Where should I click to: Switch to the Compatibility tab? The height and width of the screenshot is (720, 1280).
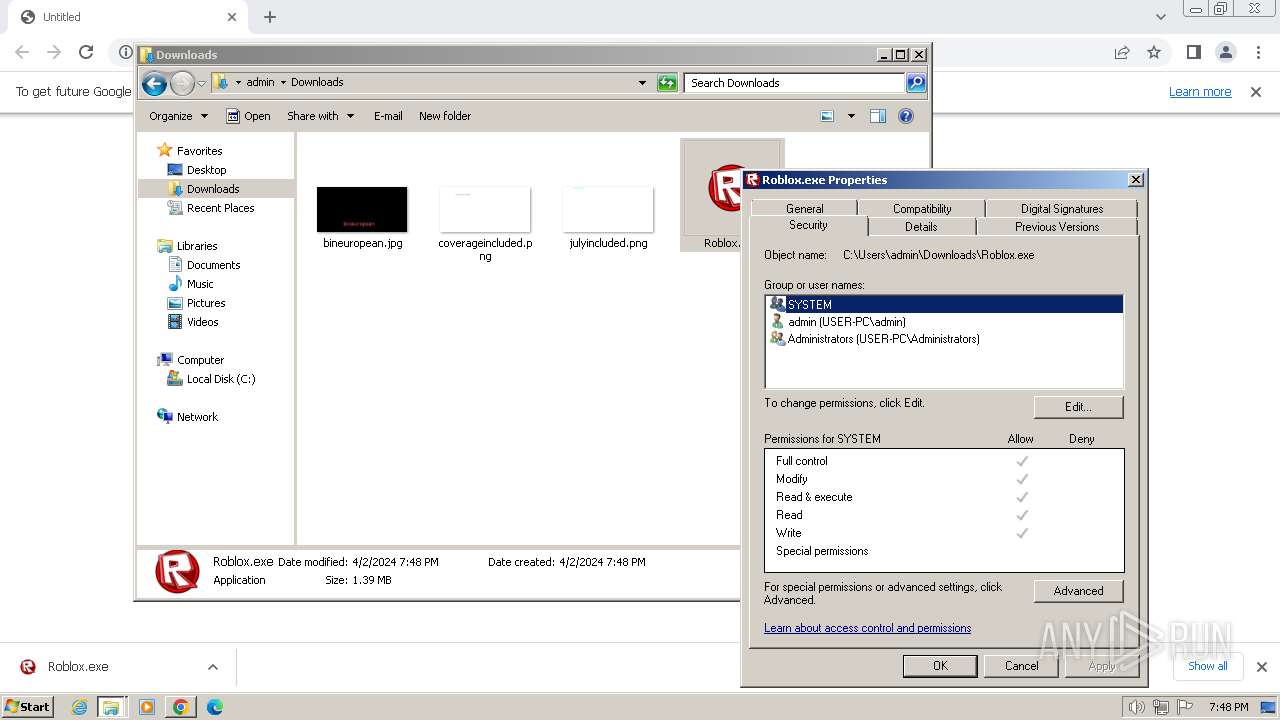coord(922,209)
